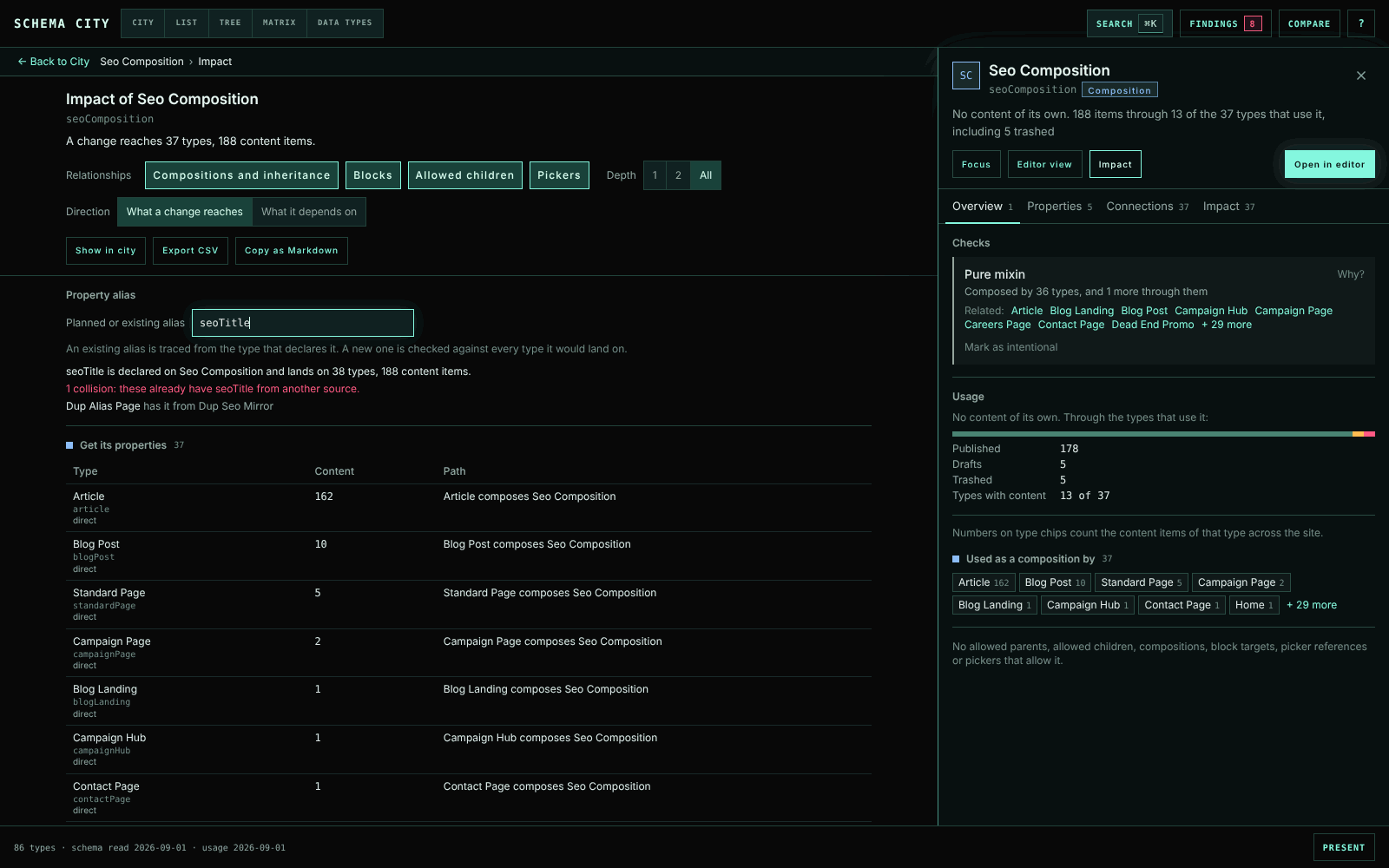Image resolution: width=1389 pixels, height=868 pixels.
Task: Expand the + 29 more related types
Action: coord(1227,325)
